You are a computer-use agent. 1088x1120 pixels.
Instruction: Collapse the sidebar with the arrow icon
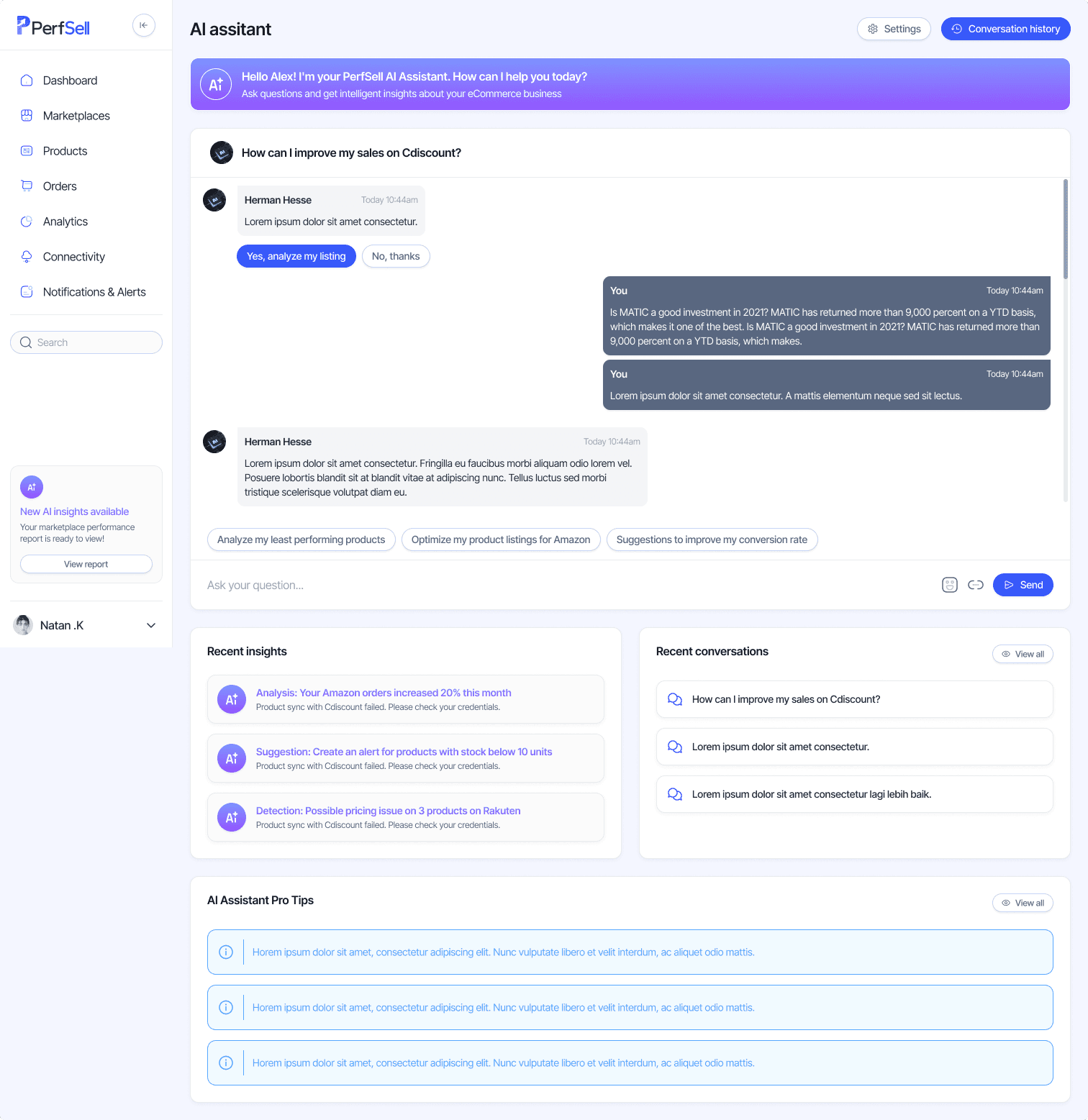(x=144, y=25)
